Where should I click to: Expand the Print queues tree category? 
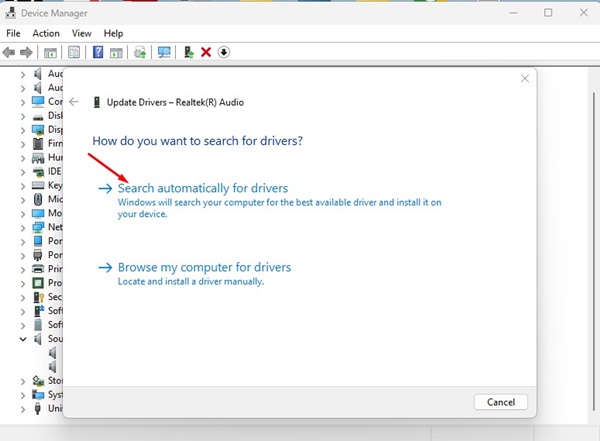coord(23,269)
